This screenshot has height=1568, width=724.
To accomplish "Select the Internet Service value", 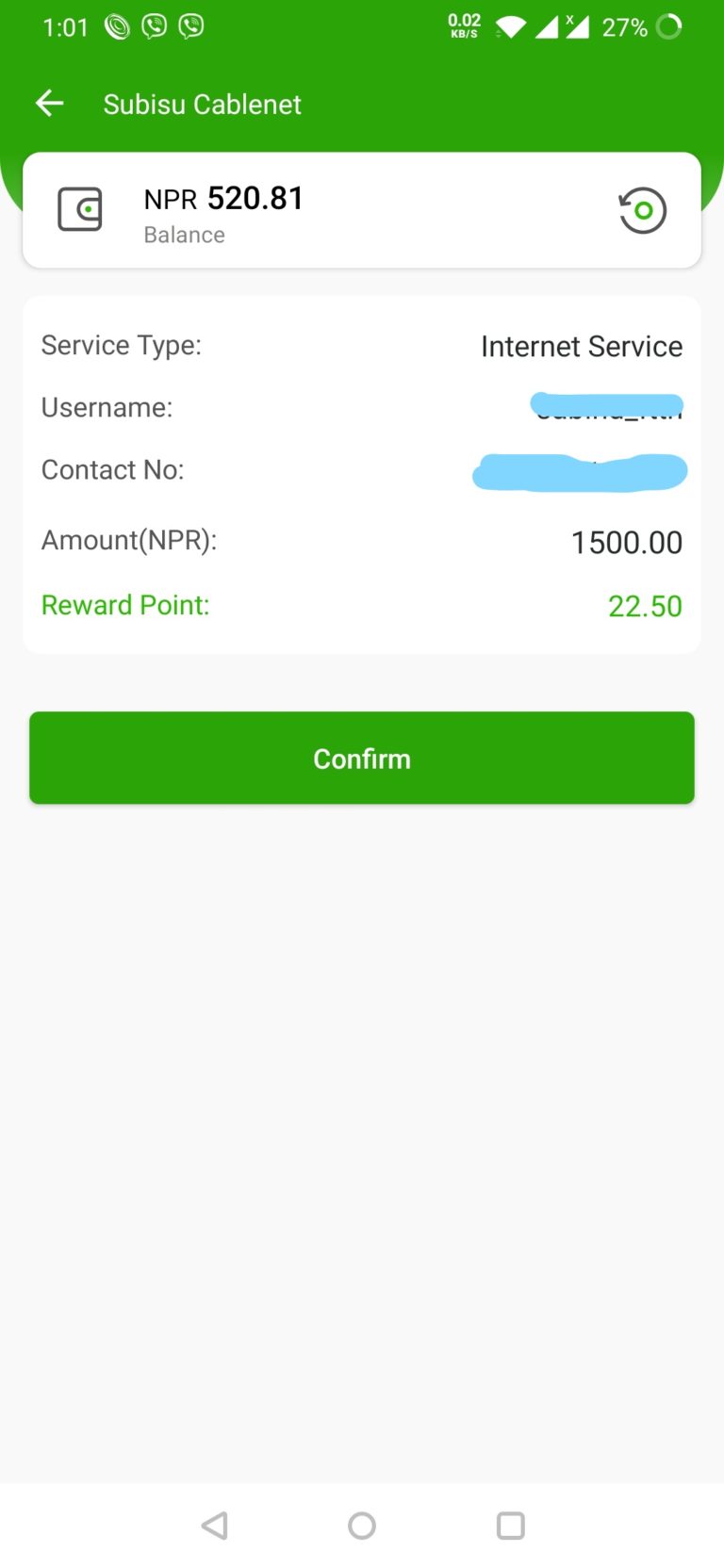I will pos(581,347).
